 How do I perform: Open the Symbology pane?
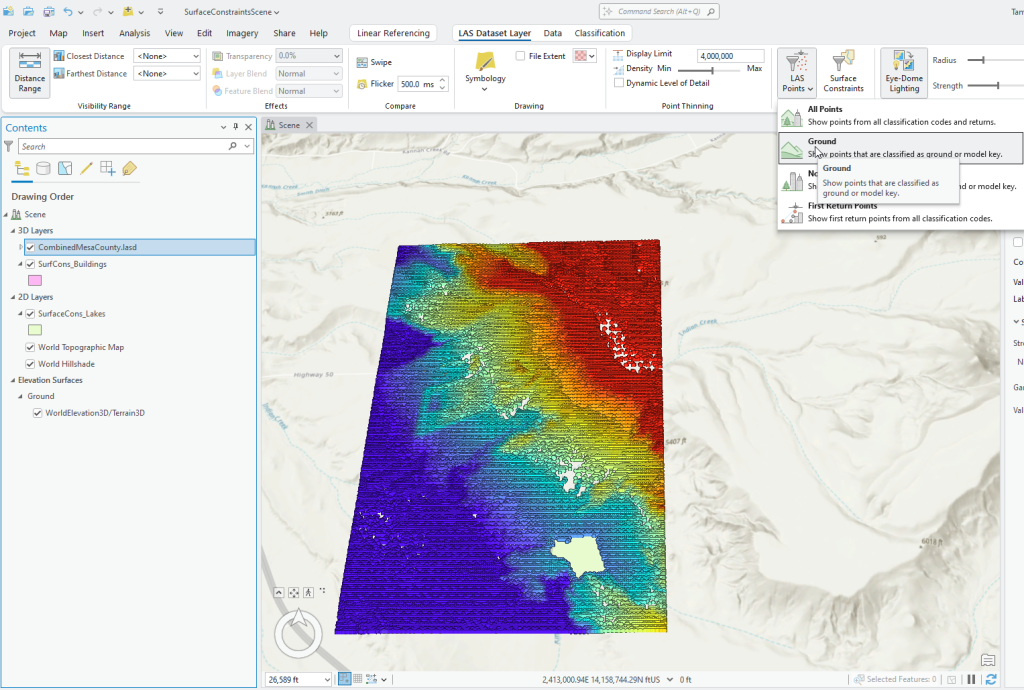485,68
